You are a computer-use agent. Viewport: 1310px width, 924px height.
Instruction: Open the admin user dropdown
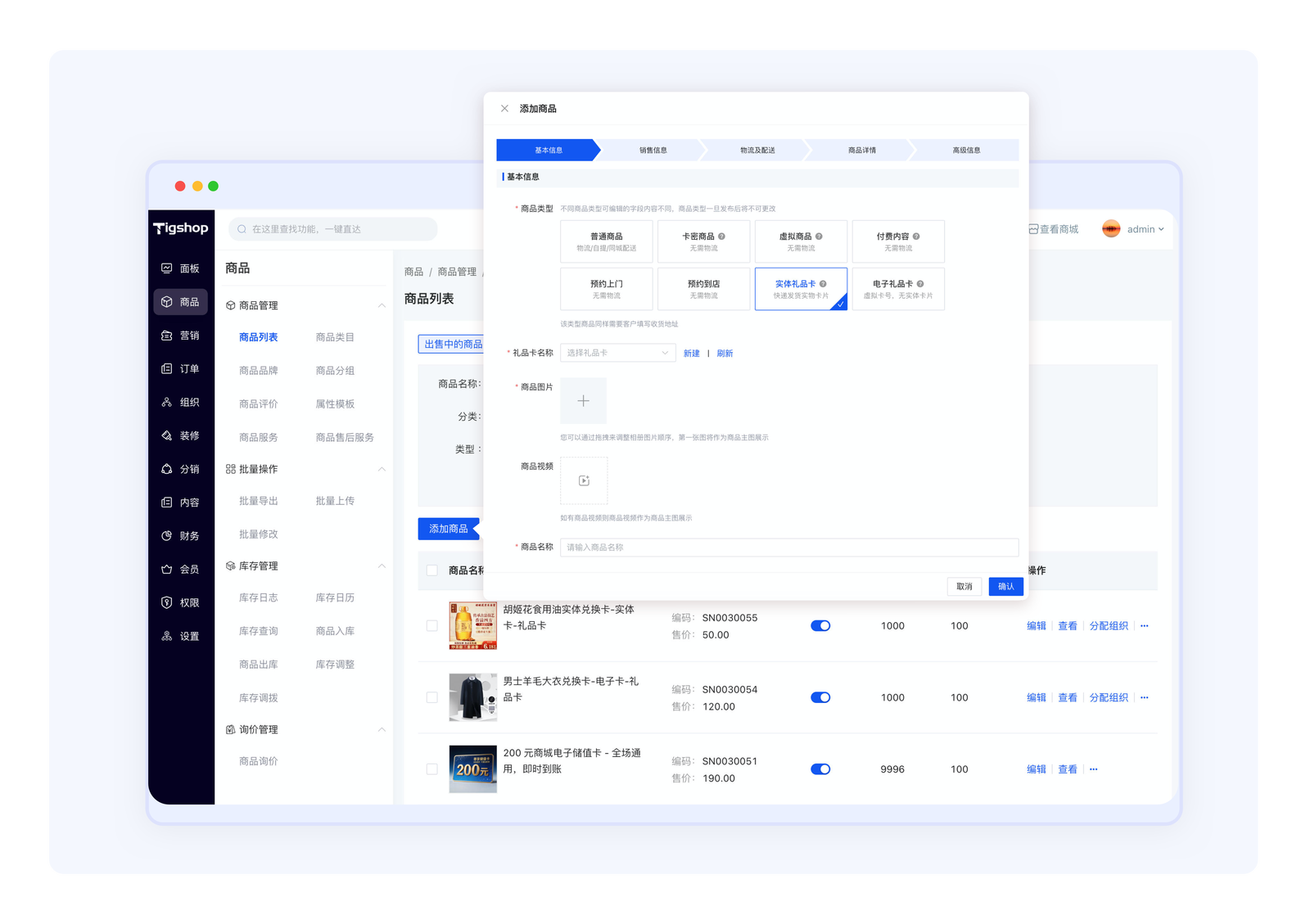tap(1145, 229)
